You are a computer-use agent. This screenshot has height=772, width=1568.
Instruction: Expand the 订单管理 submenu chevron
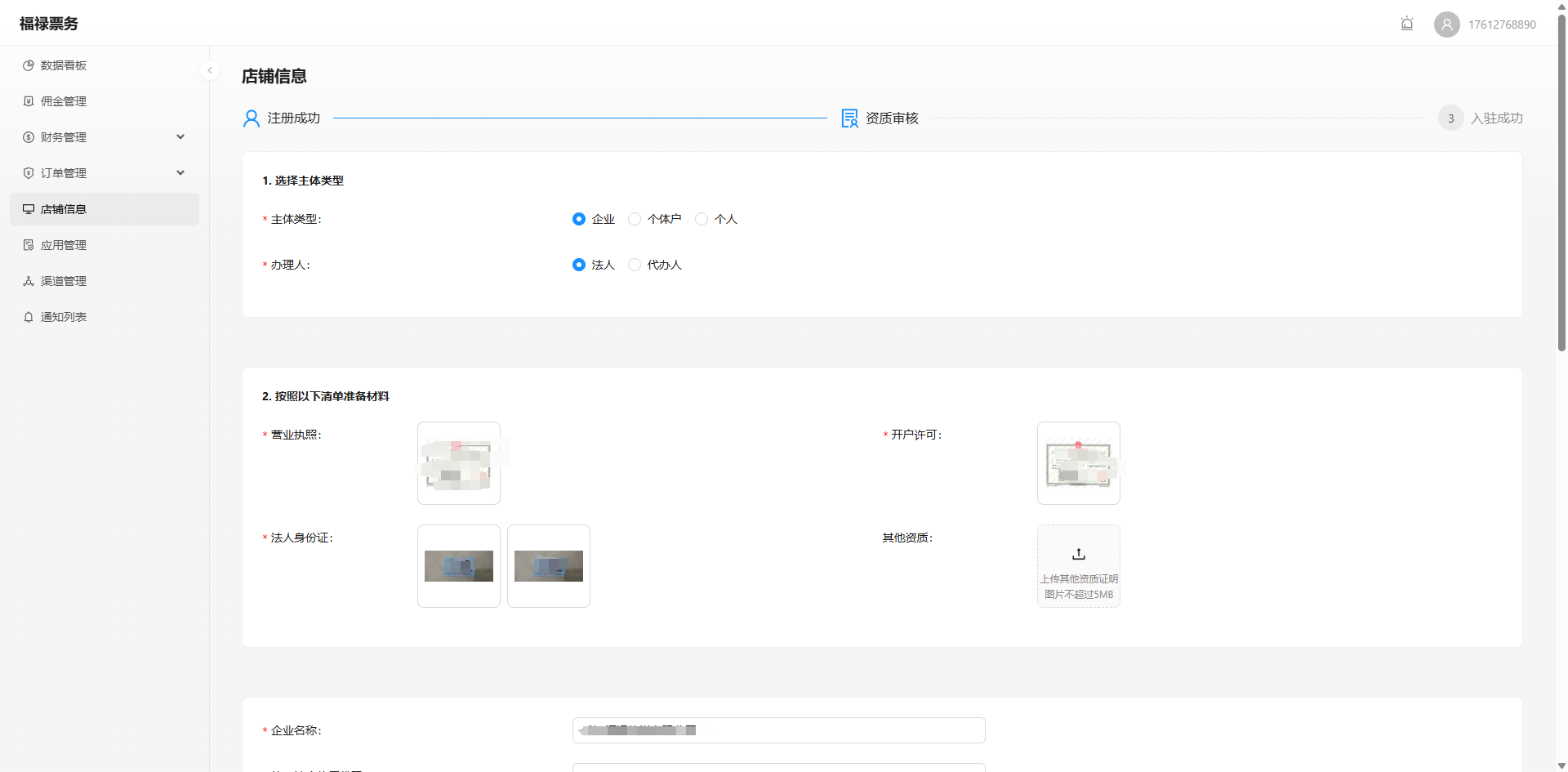pos(180,173)
